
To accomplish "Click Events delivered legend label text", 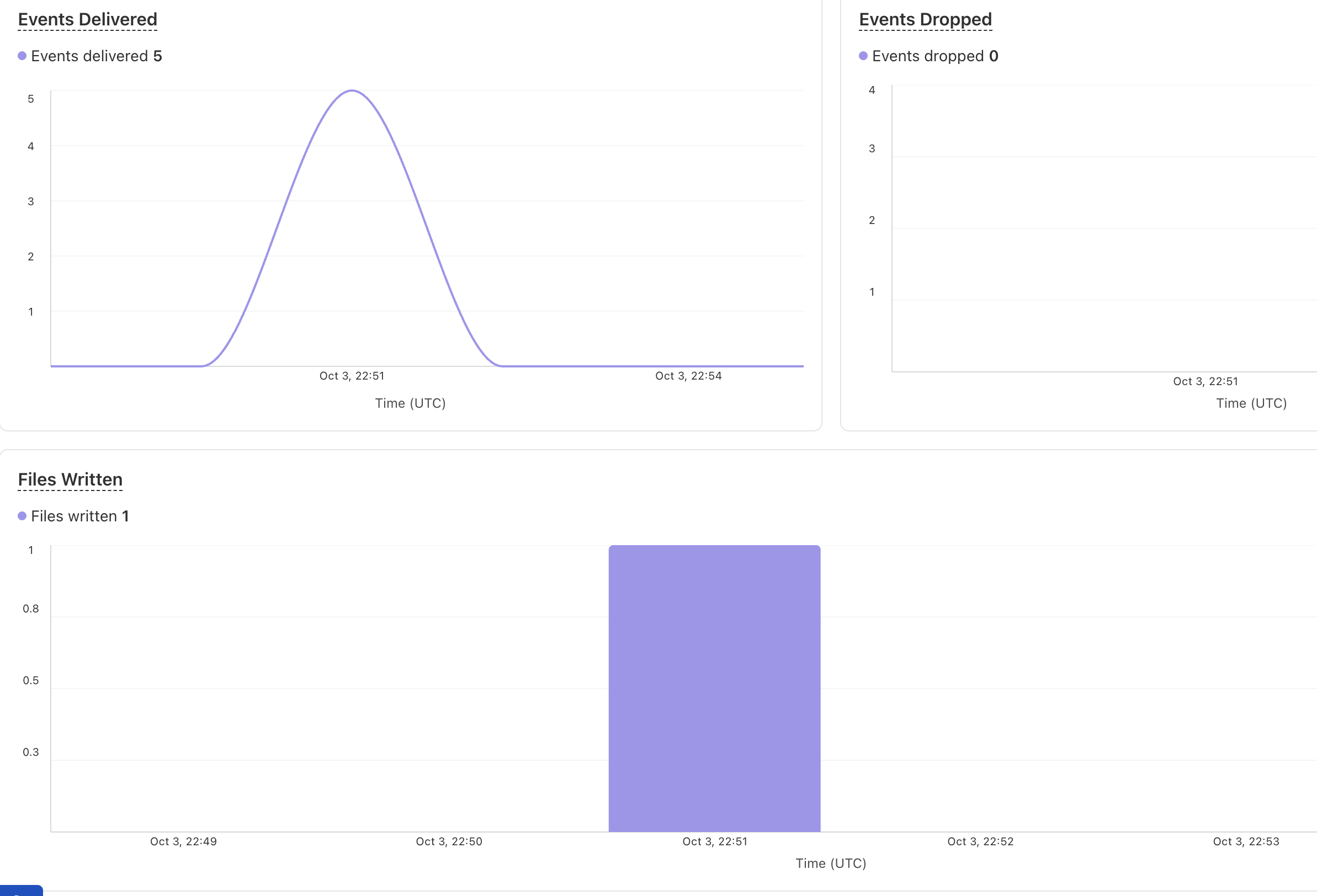I will click(89, 56).
